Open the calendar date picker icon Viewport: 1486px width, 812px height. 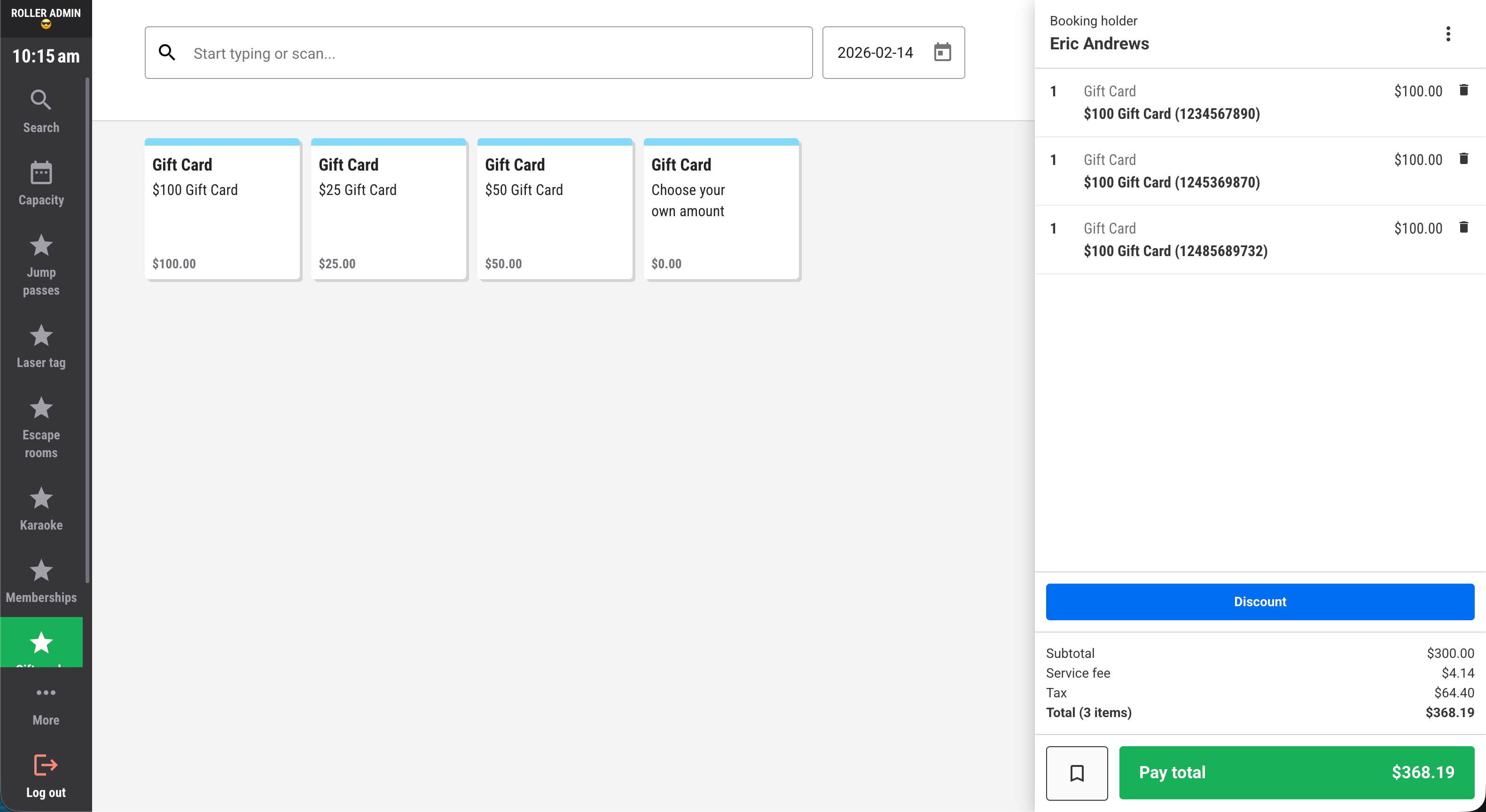(x=942, y=53)
